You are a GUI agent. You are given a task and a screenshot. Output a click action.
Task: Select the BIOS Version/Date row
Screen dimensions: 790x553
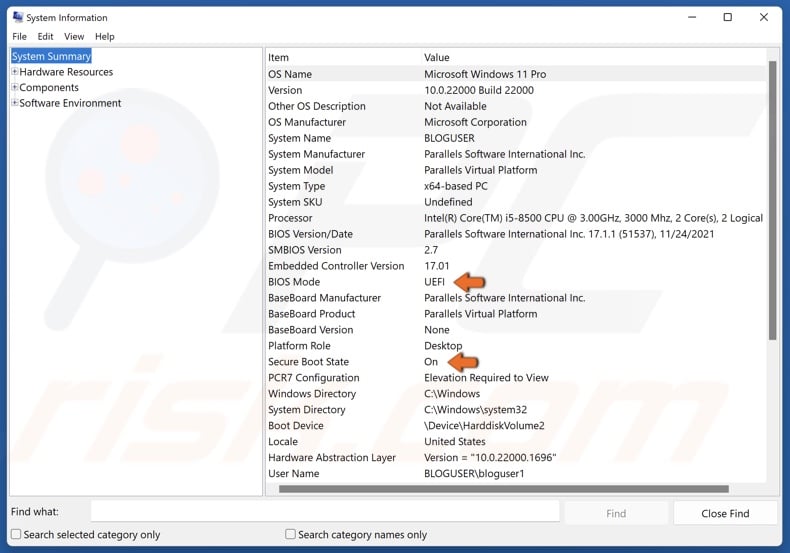tap(516, 234)
